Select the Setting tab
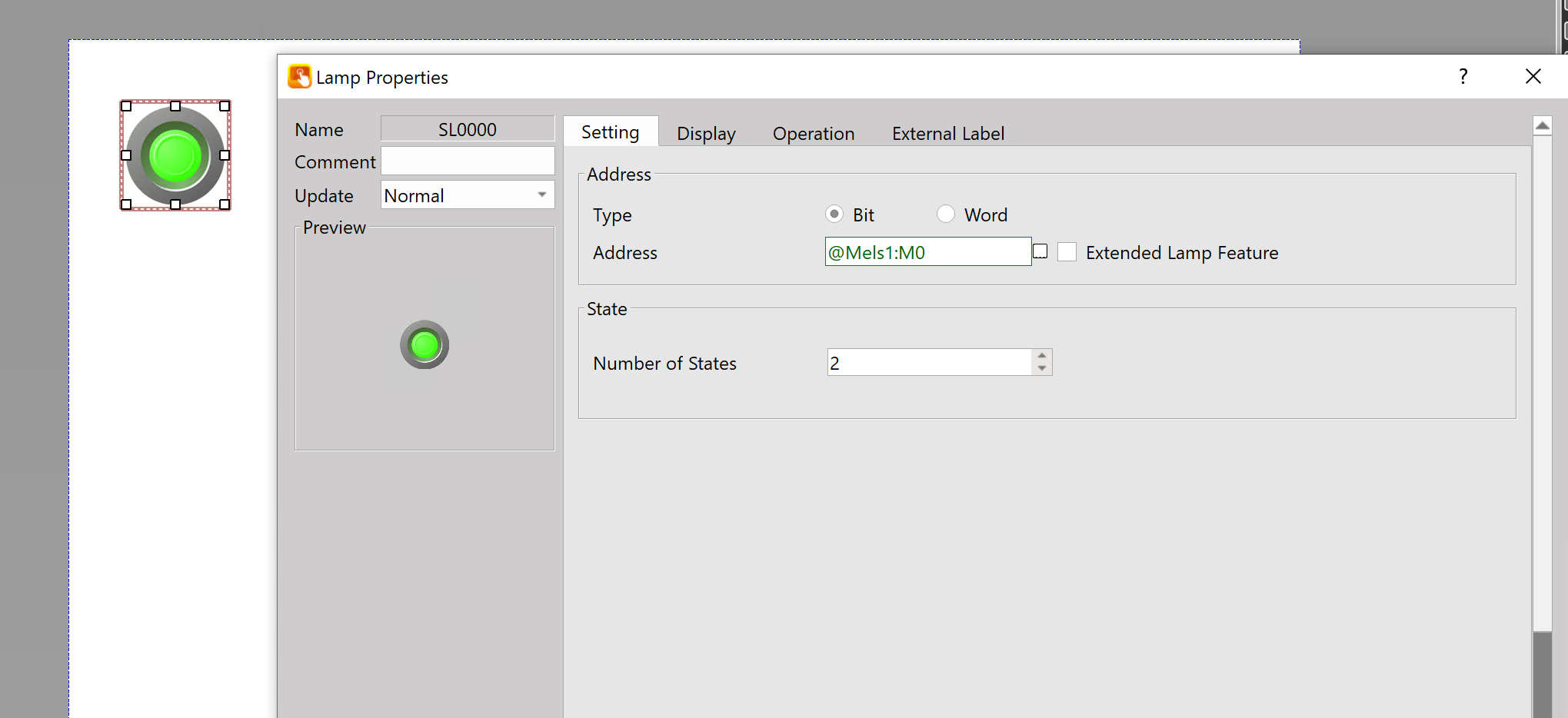This screenshot has width=1568, height=718. (610, 132)
